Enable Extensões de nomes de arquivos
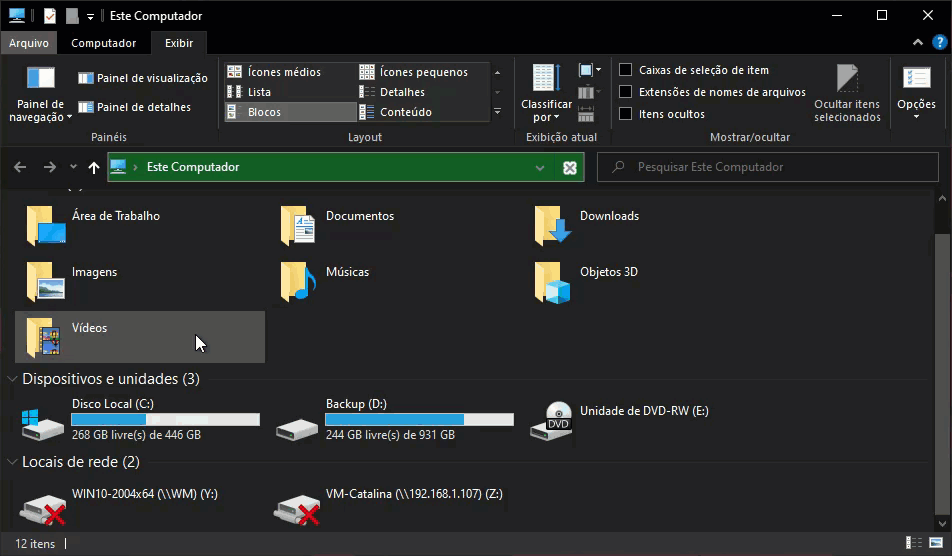Viewport: 952px width, 556px height. click(625, 92)
